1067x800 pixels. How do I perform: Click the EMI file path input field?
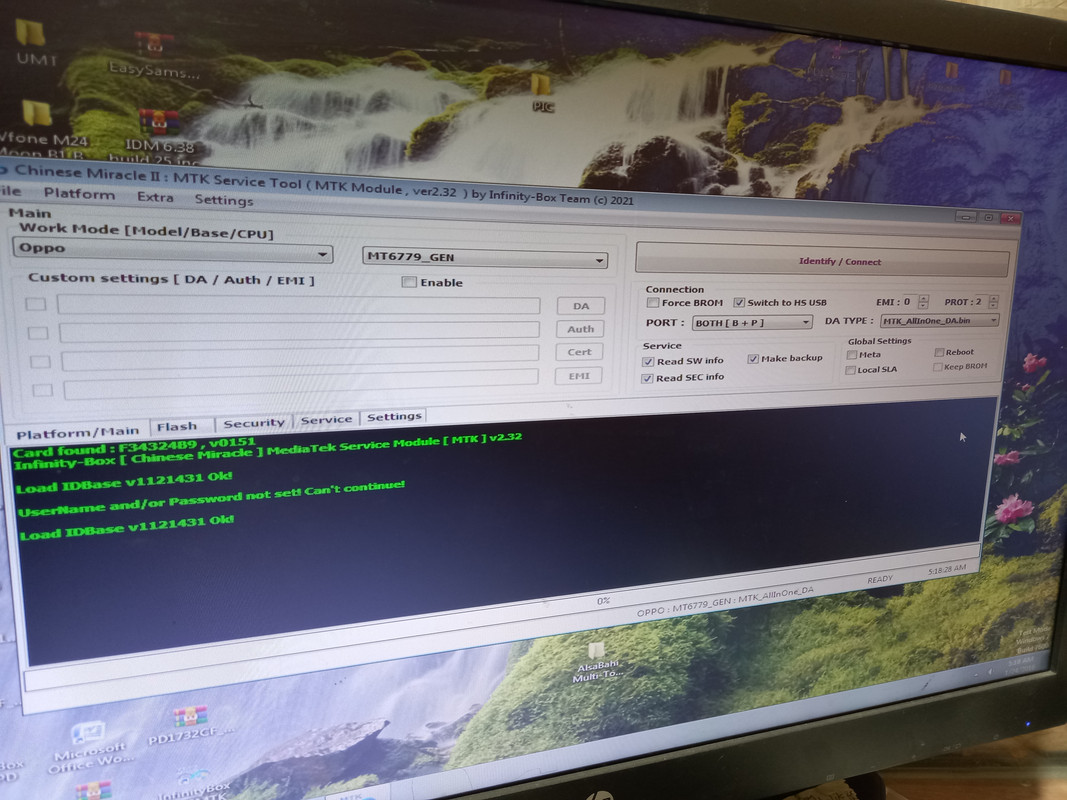coord(301,383)
